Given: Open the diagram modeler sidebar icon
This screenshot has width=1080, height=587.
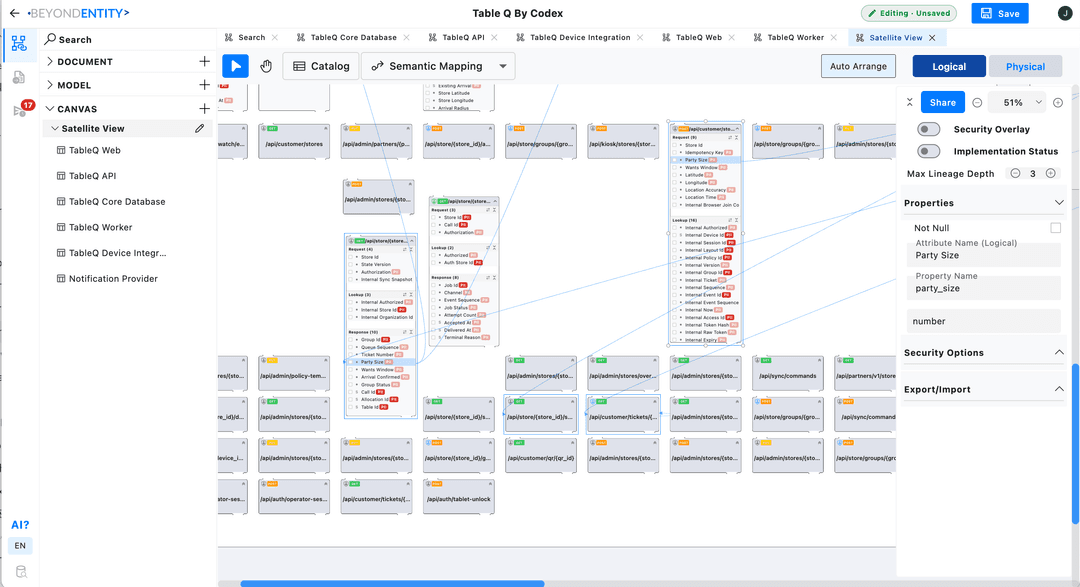Looking at the screenshot, I should tap(19, 43).
